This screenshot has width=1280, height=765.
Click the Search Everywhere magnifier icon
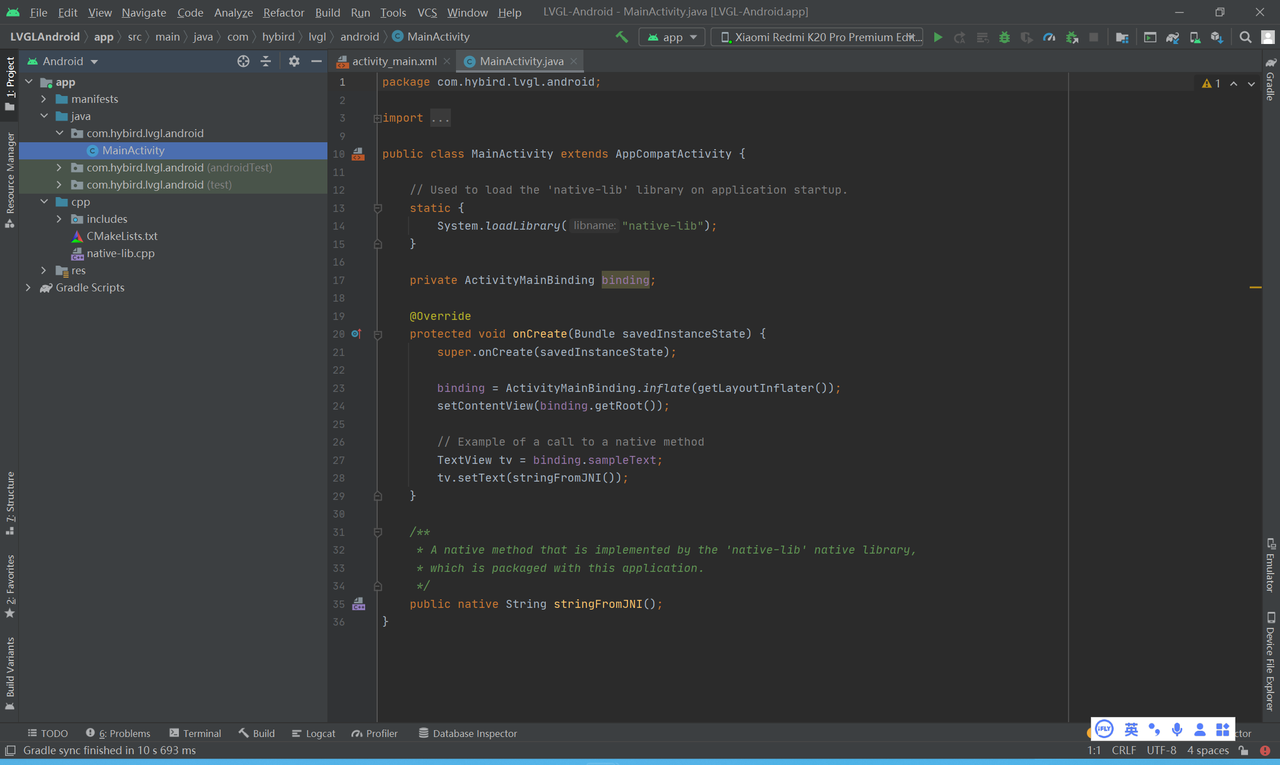pos(1245,37)
